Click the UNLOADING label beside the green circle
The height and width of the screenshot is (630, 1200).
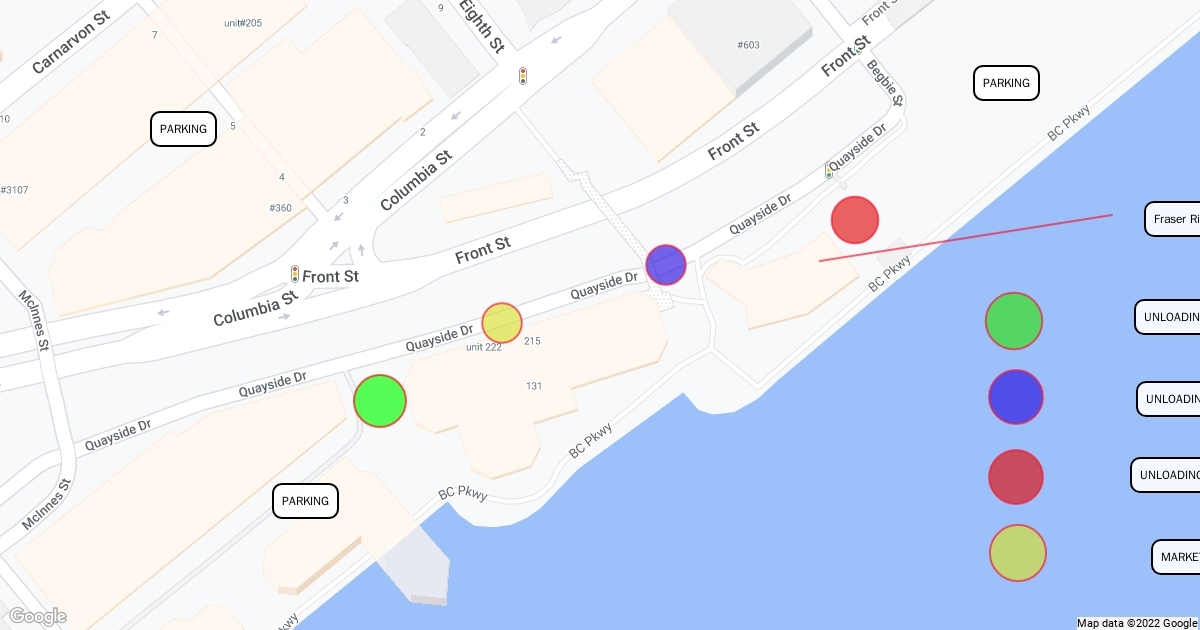pyautogui.click(x=1168, y=317)
